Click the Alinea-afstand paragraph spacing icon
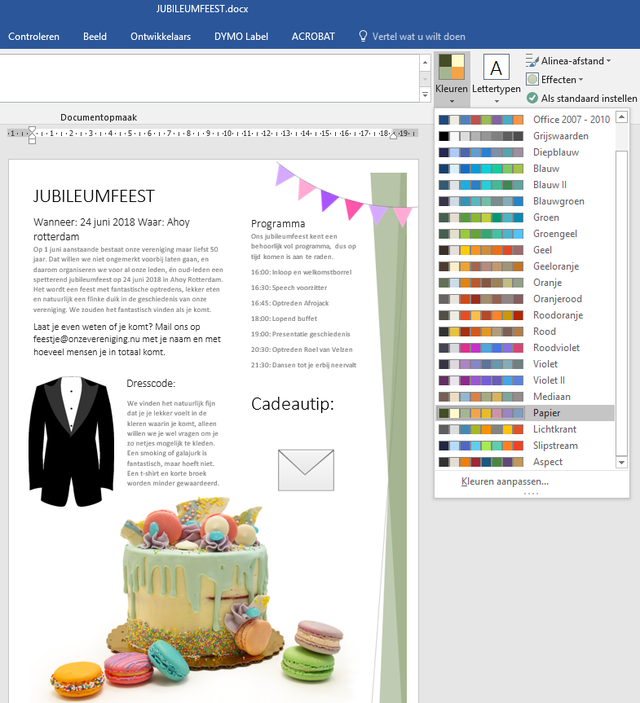The width and height of the screenshot is (640, 703). tap(532, 61)
